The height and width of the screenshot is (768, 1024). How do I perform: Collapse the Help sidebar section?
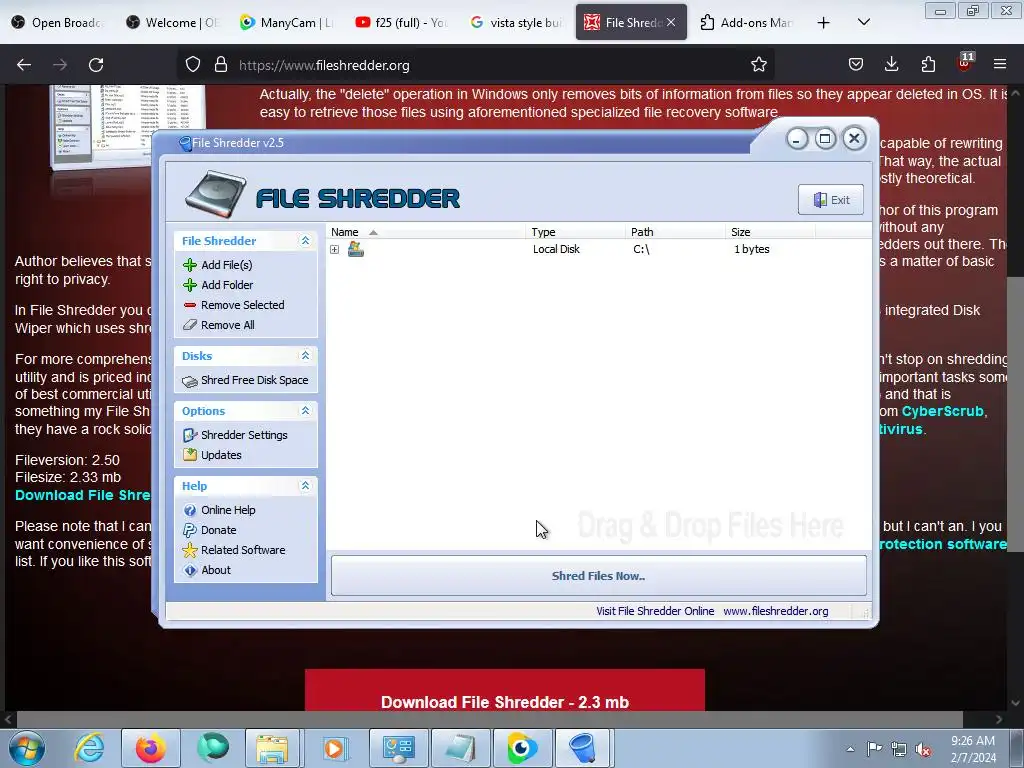305,486
